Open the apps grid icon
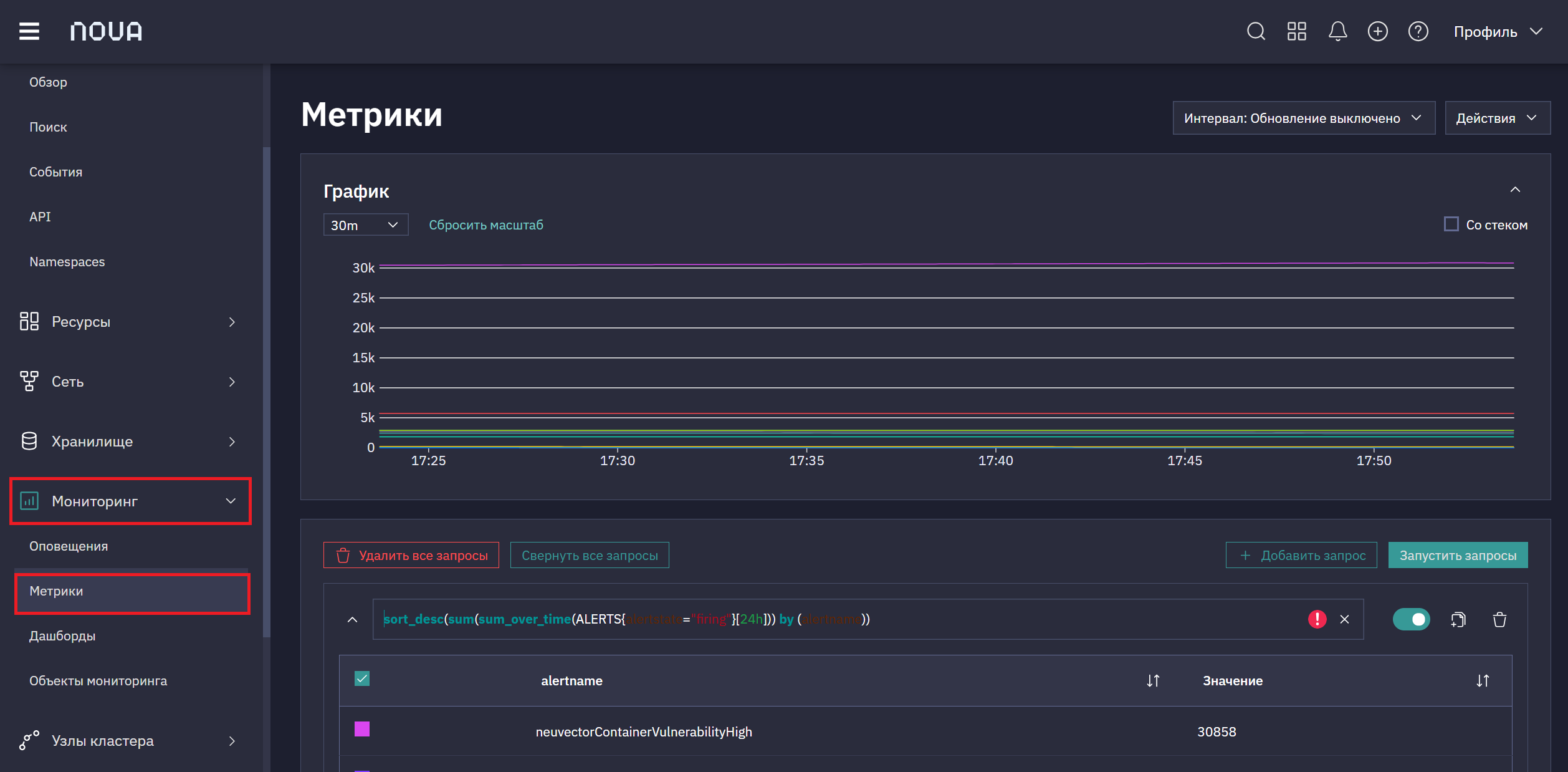 (1297, 31)
